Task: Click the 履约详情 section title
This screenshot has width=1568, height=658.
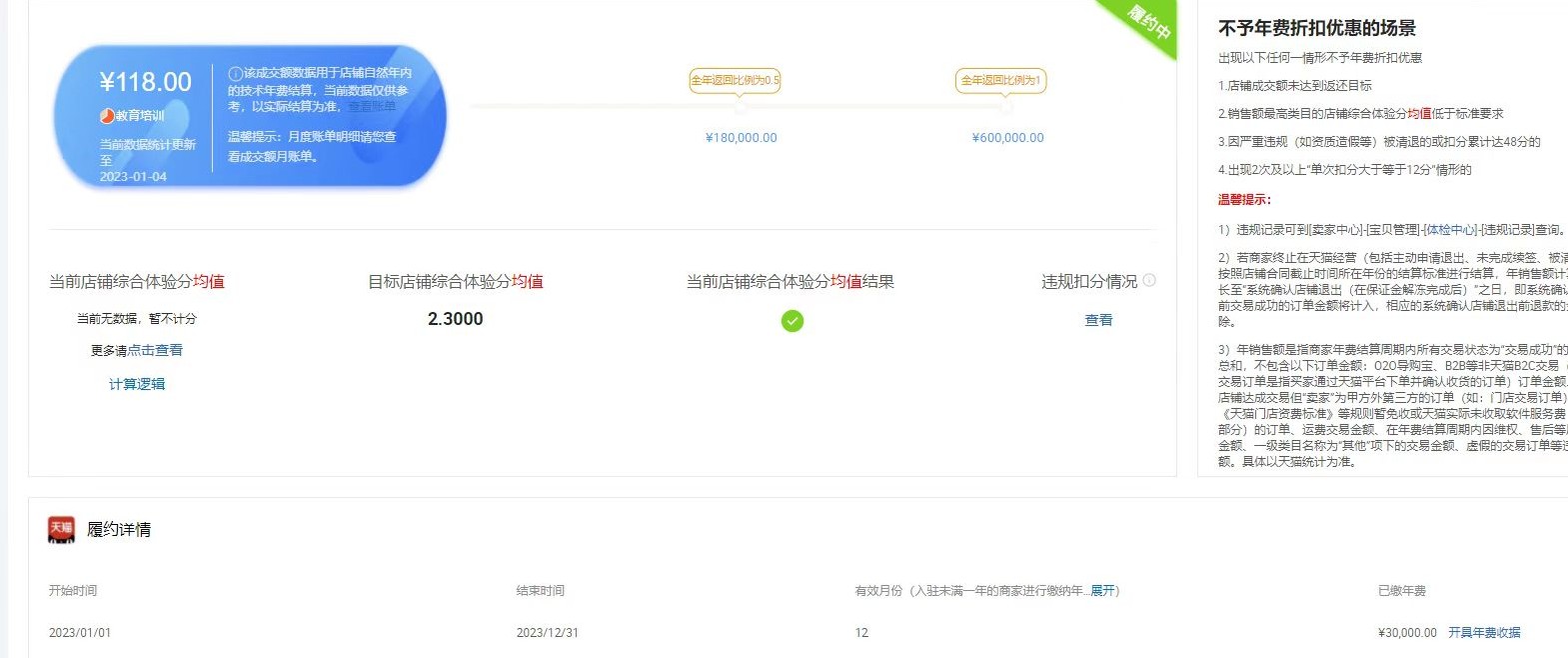Action: [119, 530]
